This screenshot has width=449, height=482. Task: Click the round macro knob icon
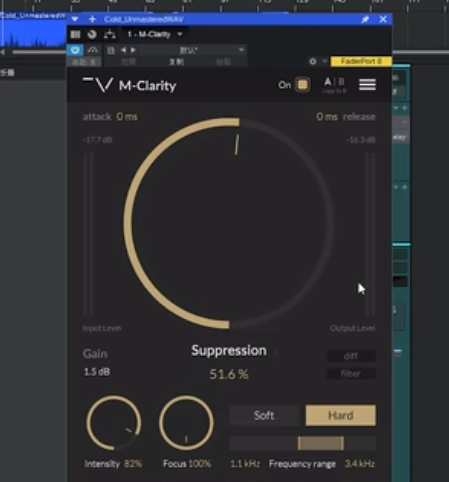coord(92,34)
